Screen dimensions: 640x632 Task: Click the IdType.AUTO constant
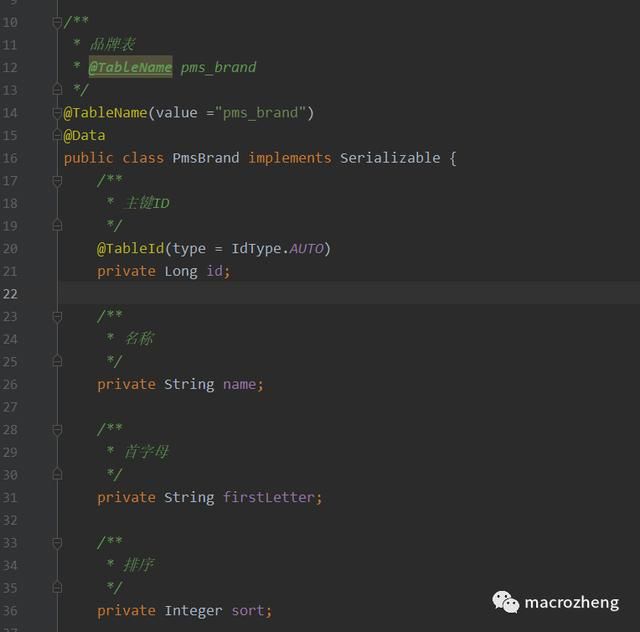click(277, 248)
